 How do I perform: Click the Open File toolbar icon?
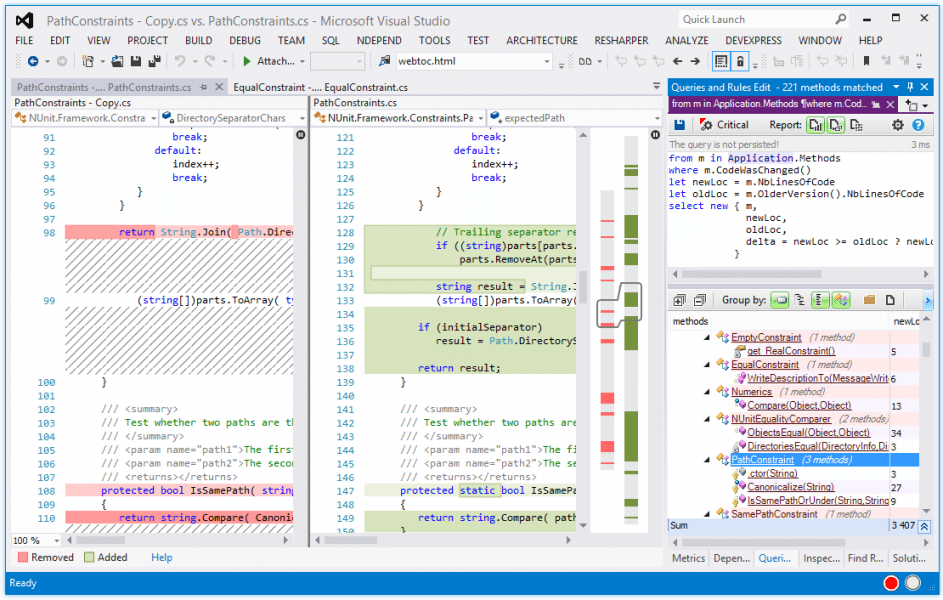click(117, 61)
